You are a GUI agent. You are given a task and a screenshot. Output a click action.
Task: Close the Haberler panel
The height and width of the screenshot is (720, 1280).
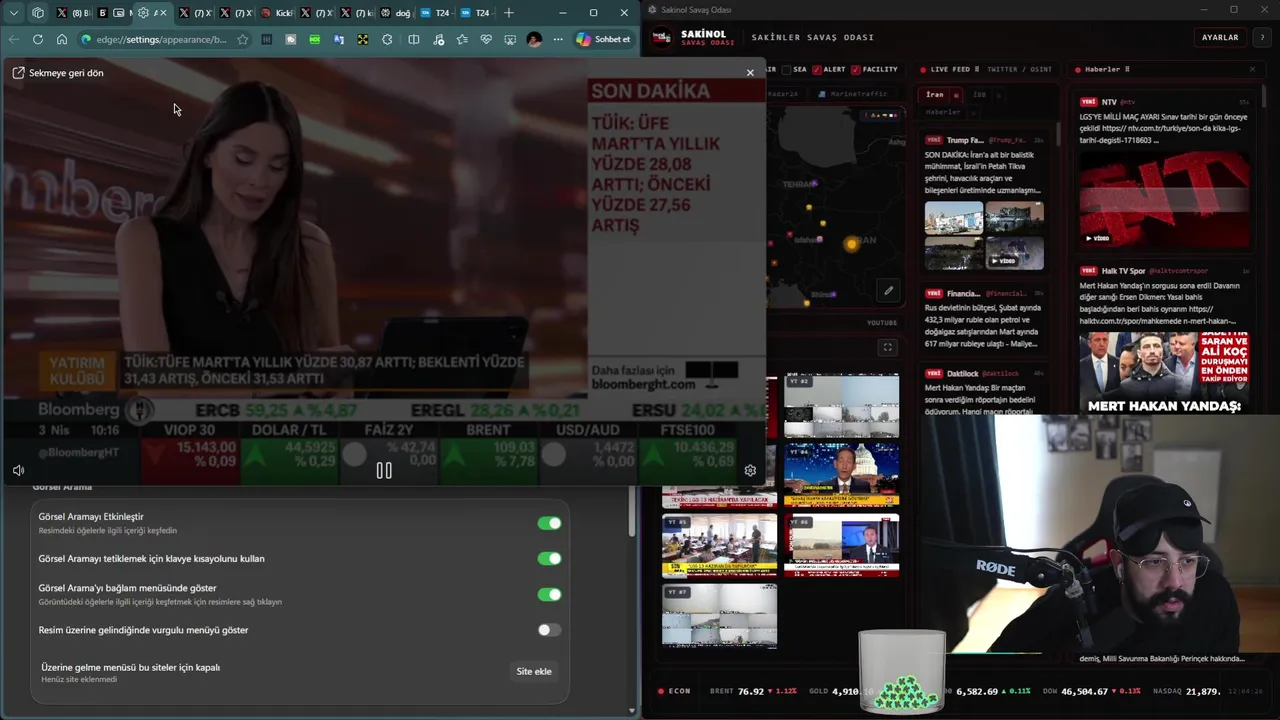pos(1252,69)
